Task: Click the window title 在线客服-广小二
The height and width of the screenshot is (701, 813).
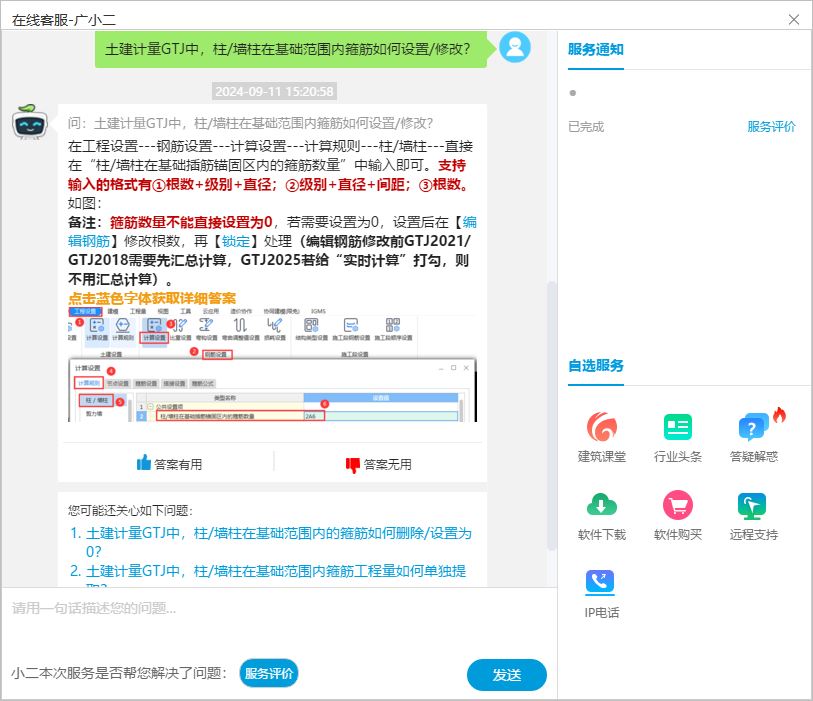Action: pyautogui.click(x=64, y=20)
